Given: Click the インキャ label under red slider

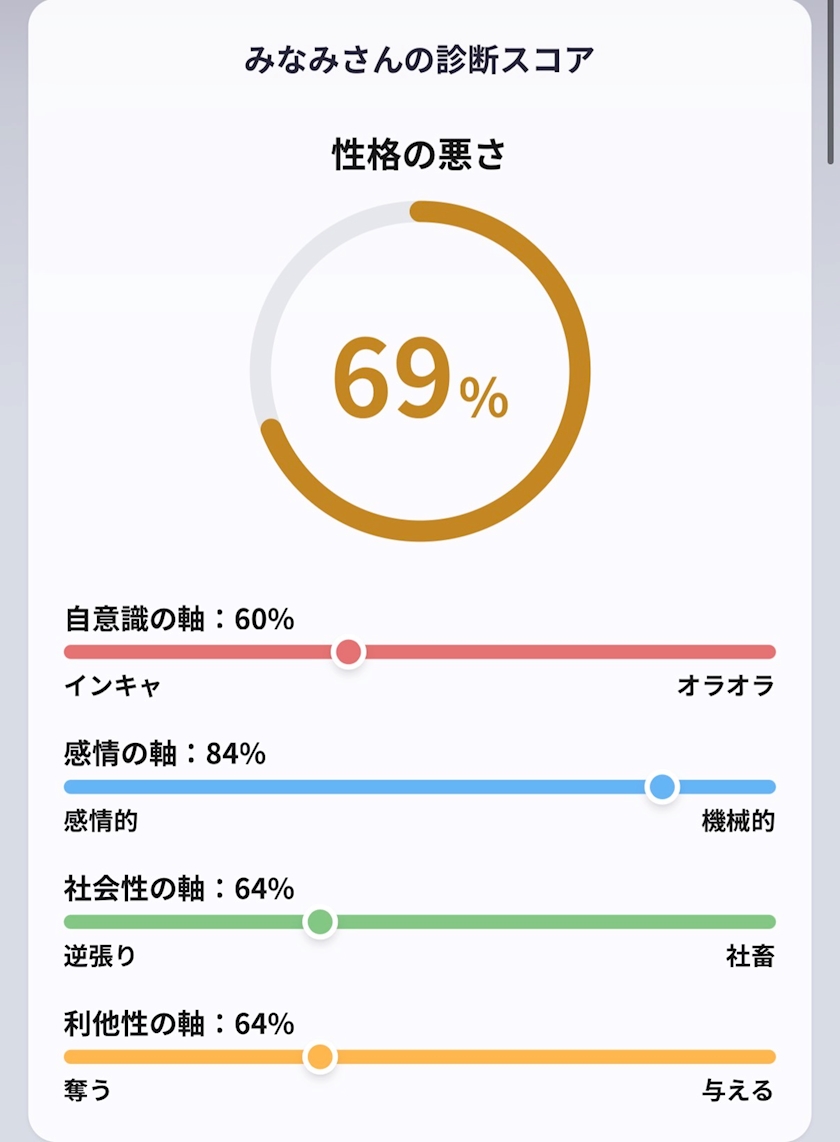Looking at the screenshot, I should 112,685.
